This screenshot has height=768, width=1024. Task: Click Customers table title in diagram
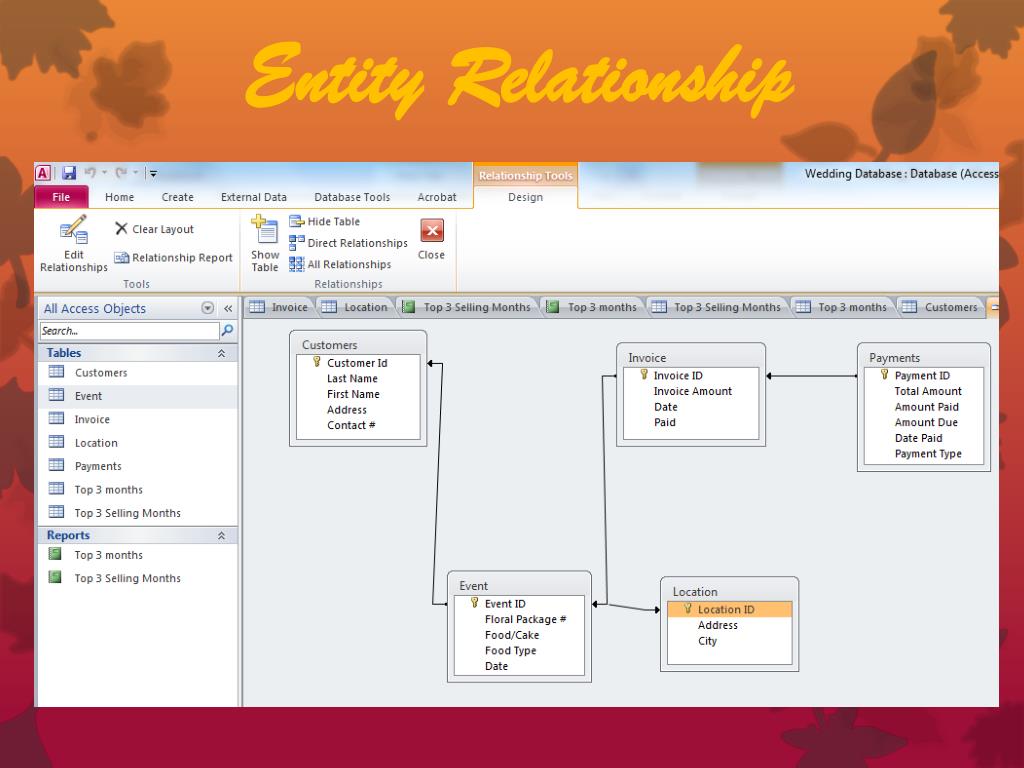click(330, 345)
